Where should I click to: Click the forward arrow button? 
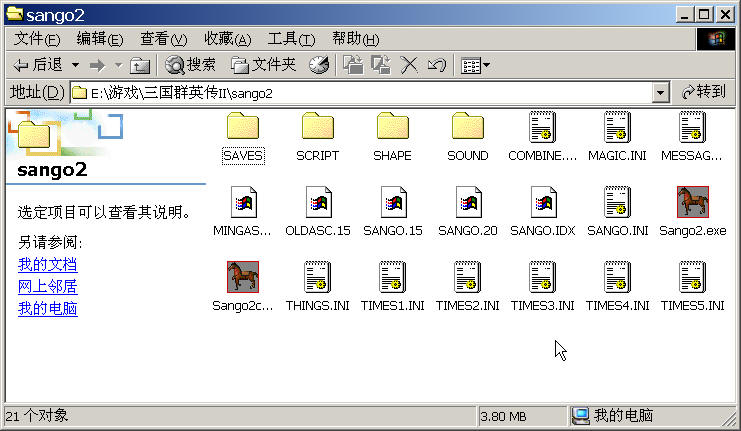click(97, 65)
